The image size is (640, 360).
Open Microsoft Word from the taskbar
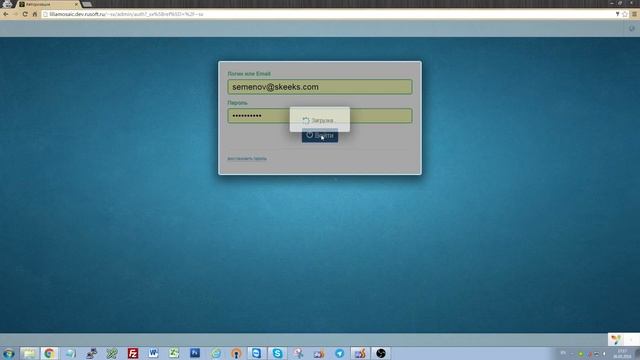(153, 353)
